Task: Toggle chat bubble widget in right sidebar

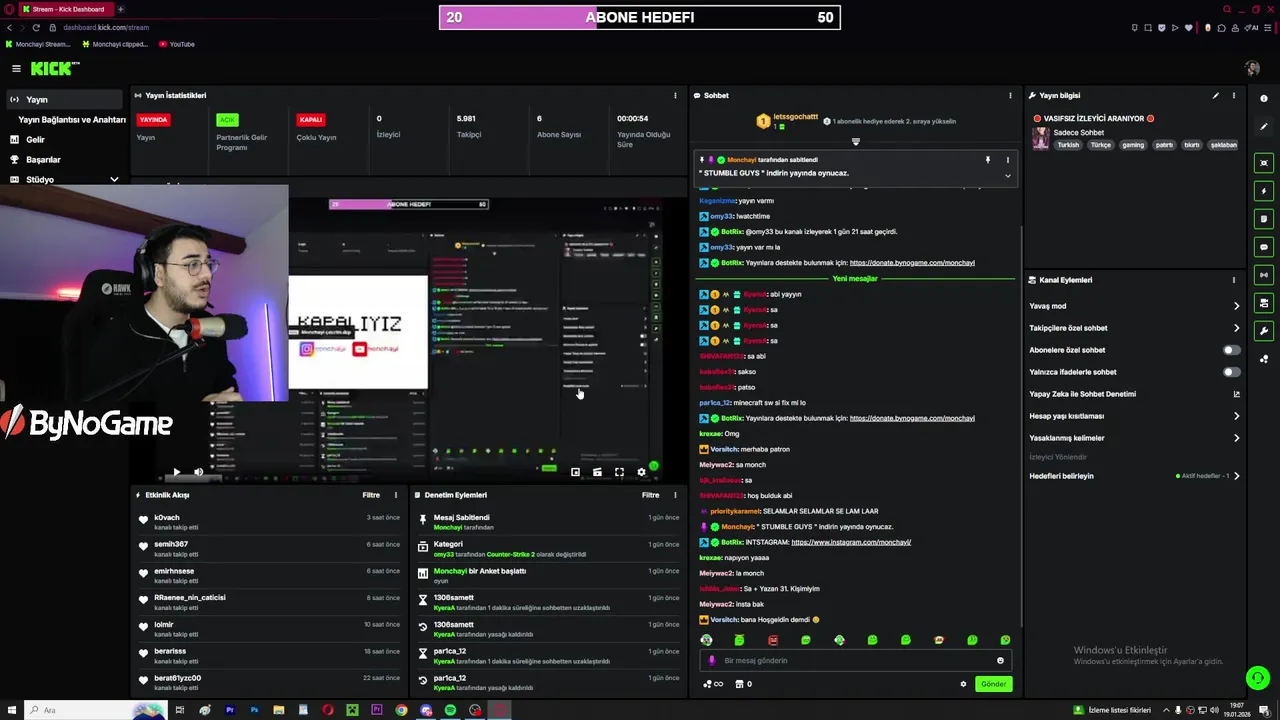Action: point(1264,247)
